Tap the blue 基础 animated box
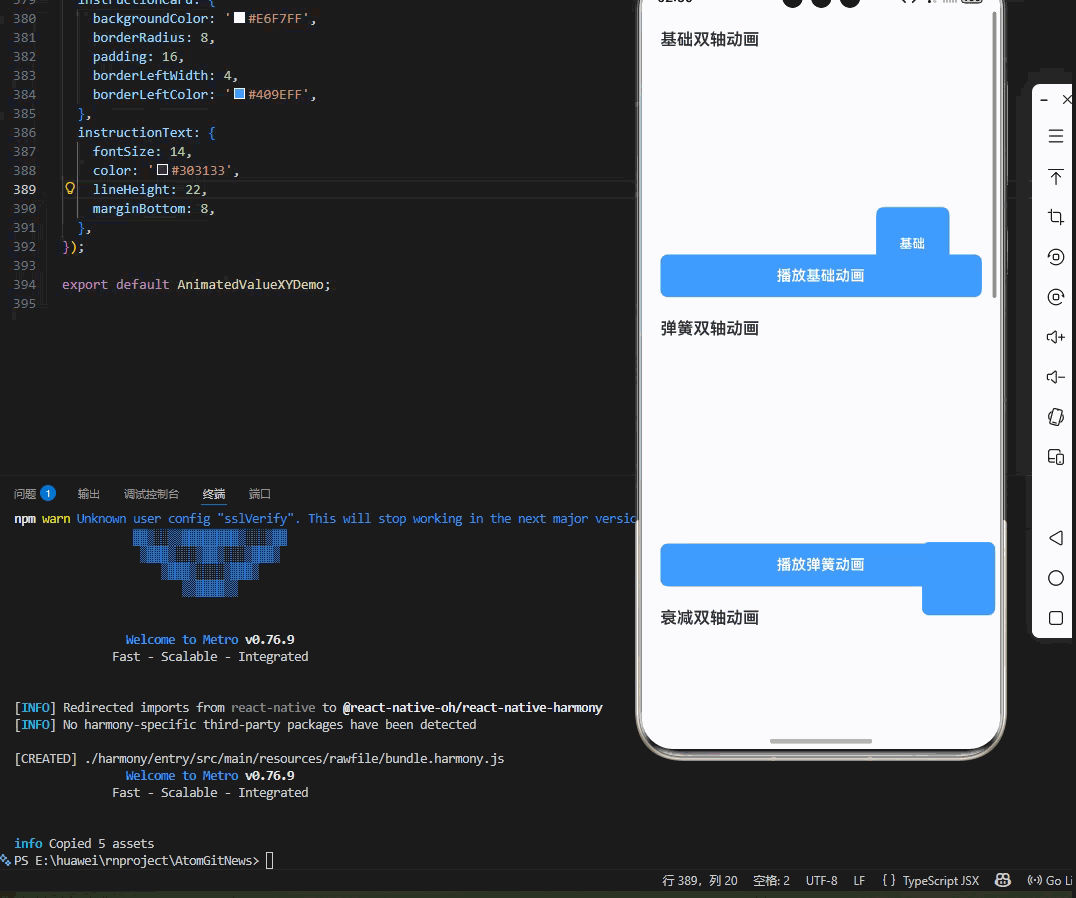Image resolution: width=1076 pixels, height=898 pixels. click(913, 232)
